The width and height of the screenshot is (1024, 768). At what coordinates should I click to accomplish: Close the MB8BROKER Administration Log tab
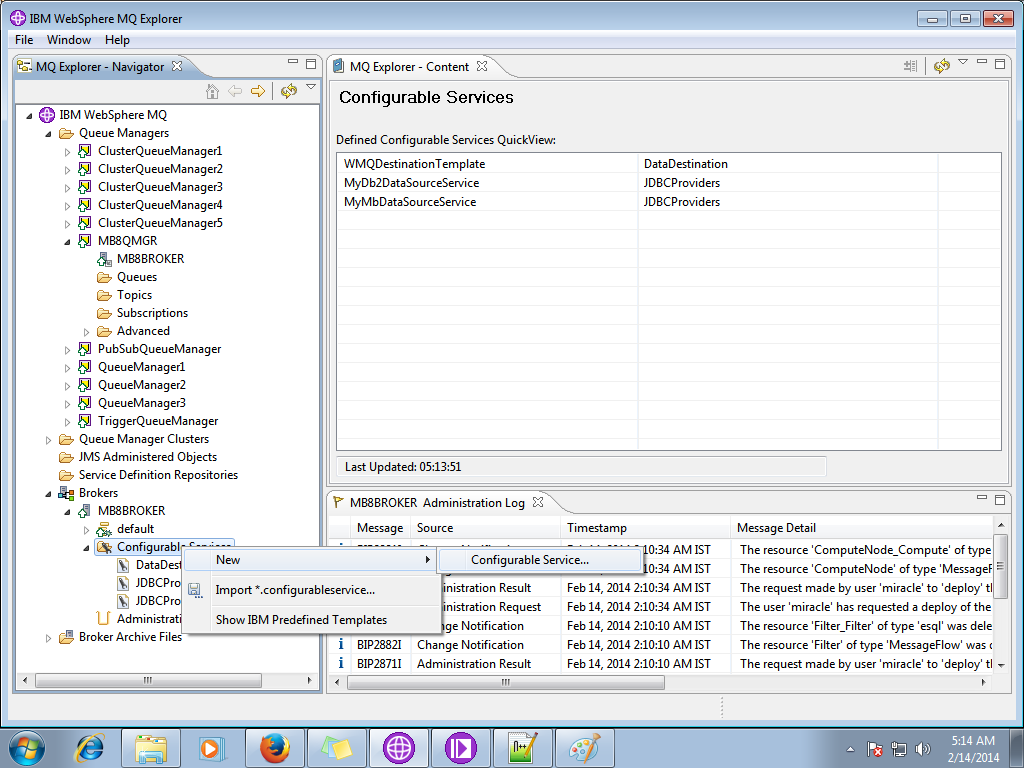(x=537, y=502)
